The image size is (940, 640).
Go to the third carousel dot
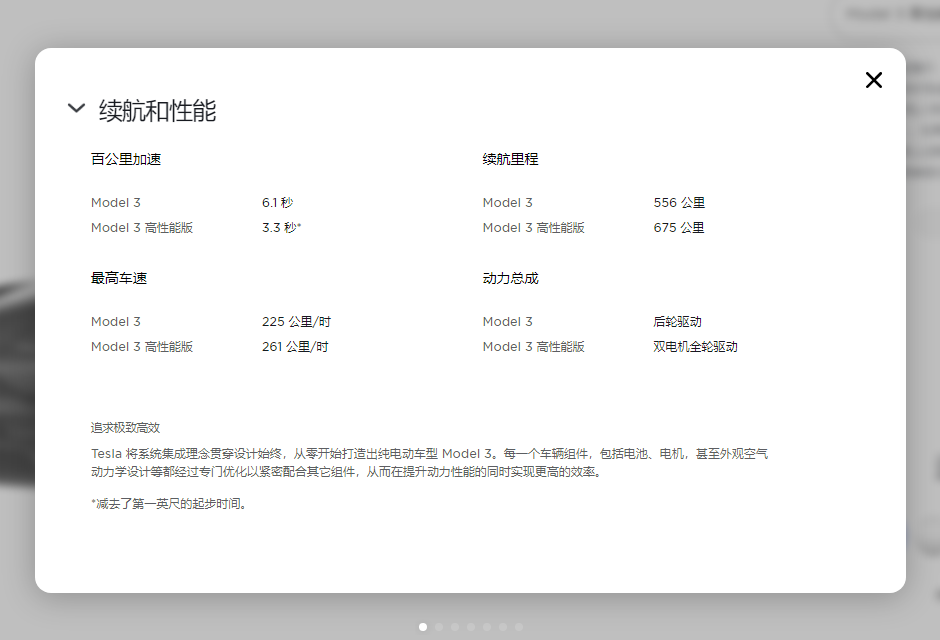(x=455, y=627)
